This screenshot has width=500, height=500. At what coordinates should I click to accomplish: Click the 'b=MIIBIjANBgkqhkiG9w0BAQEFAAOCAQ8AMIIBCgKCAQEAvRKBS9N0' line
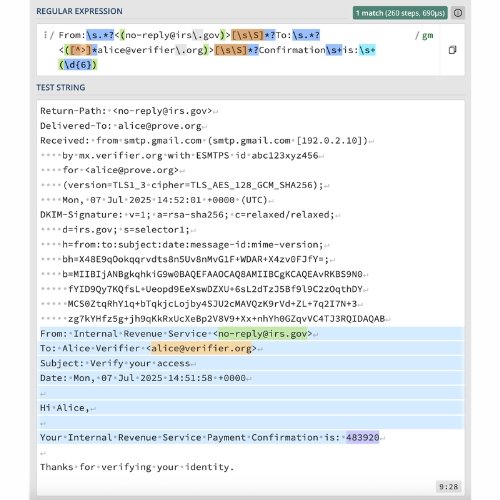[x=212, y=274]
